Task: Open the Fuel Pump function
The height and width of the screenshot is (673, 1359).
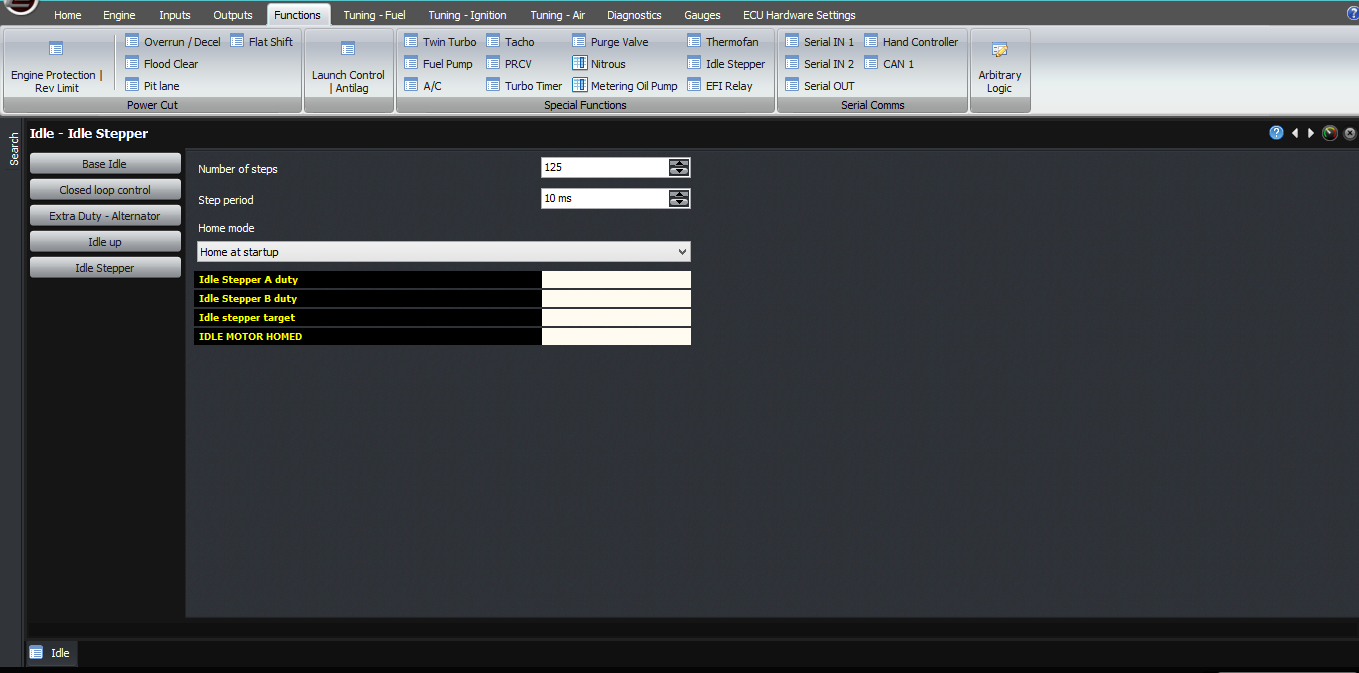Action: click(x=438, y=64)
